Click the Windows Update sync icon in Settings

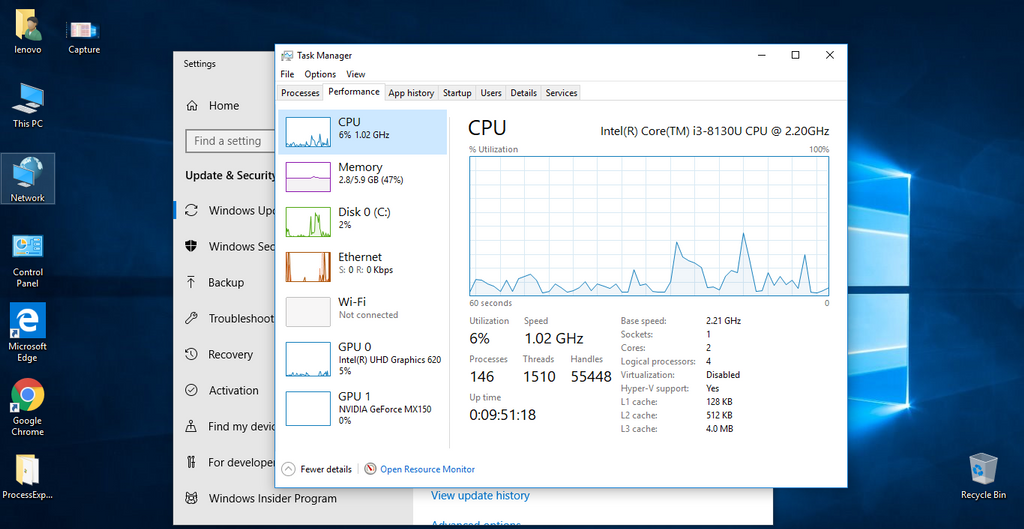(191, 210)
